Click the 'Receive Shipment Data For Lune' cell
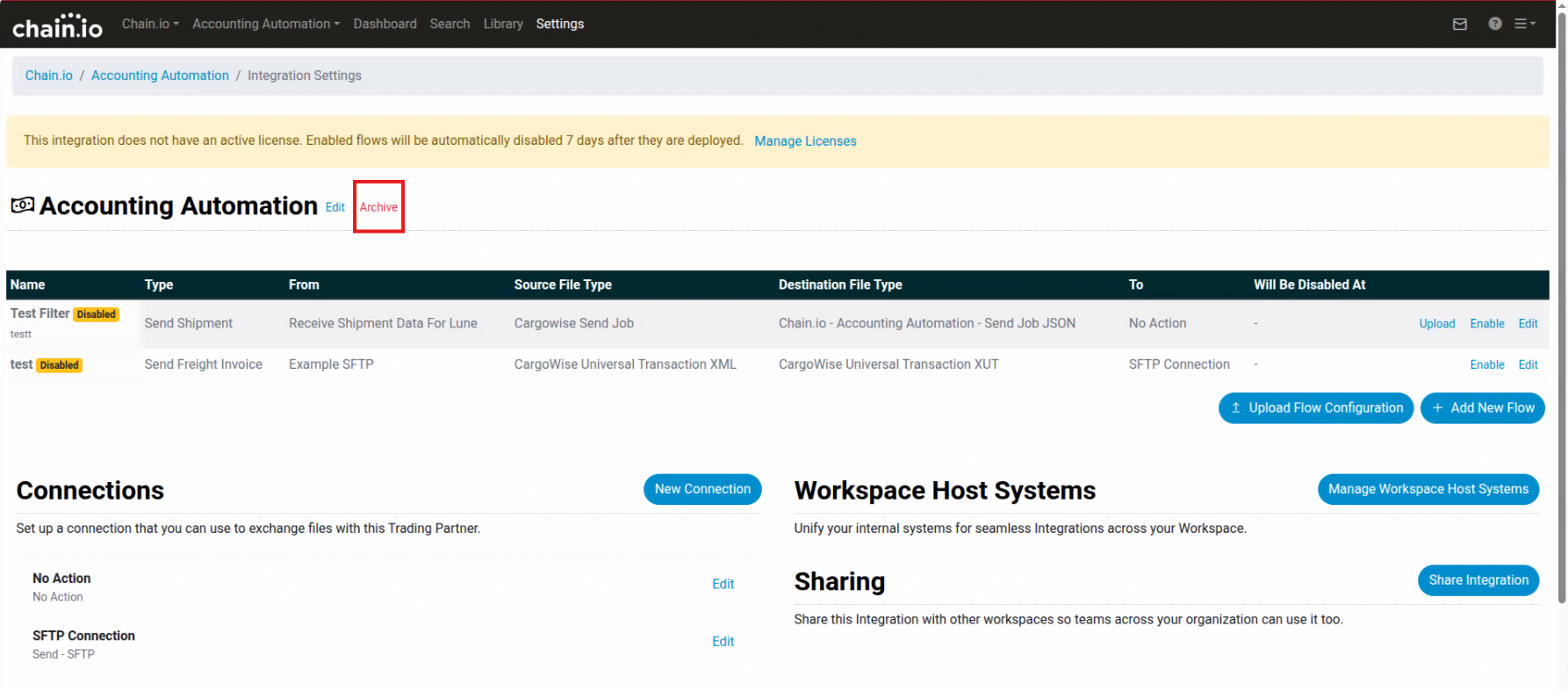1568x691 pixels. coord(383,323)
